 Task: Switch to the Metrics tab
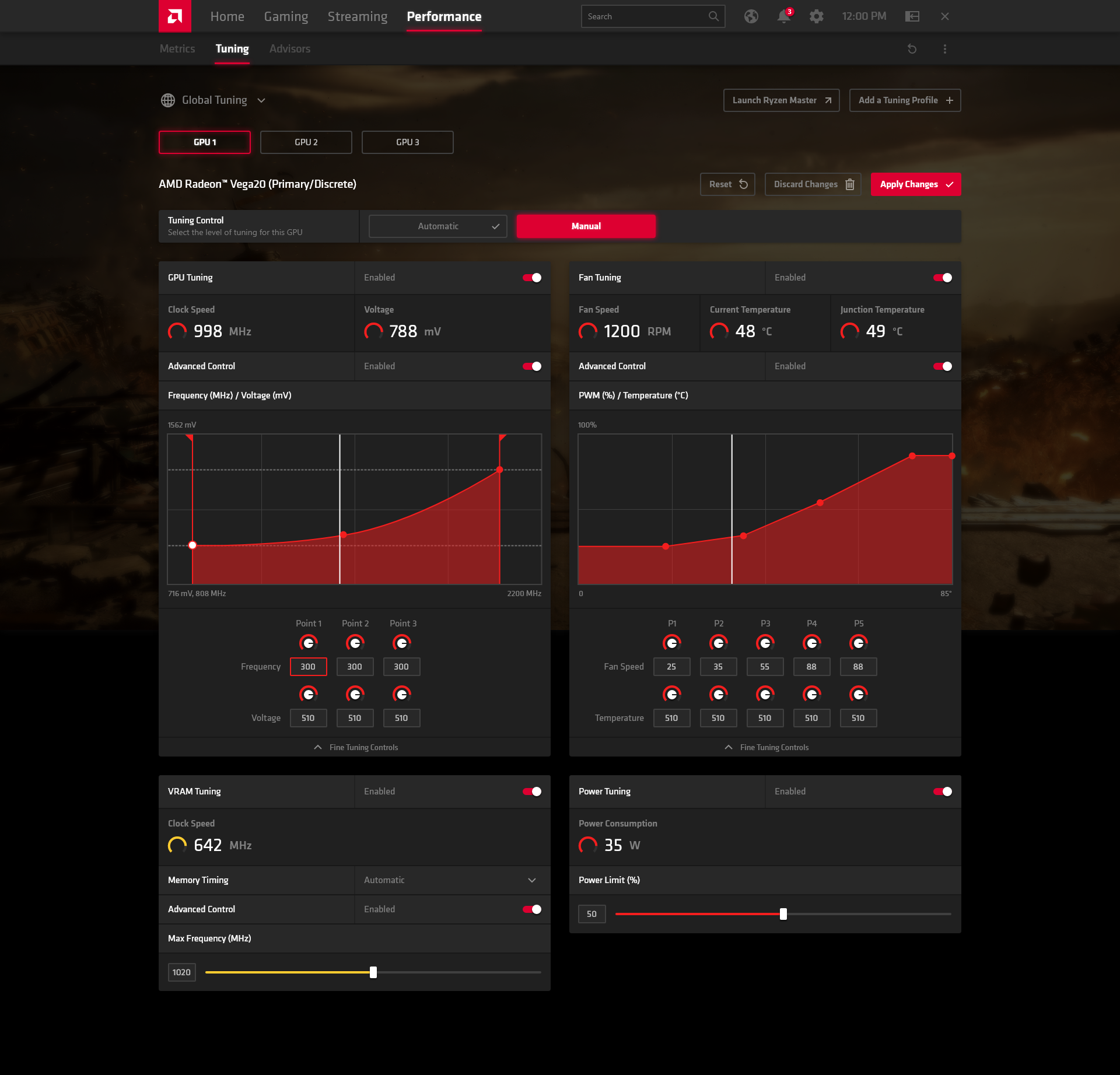(179, 48)
